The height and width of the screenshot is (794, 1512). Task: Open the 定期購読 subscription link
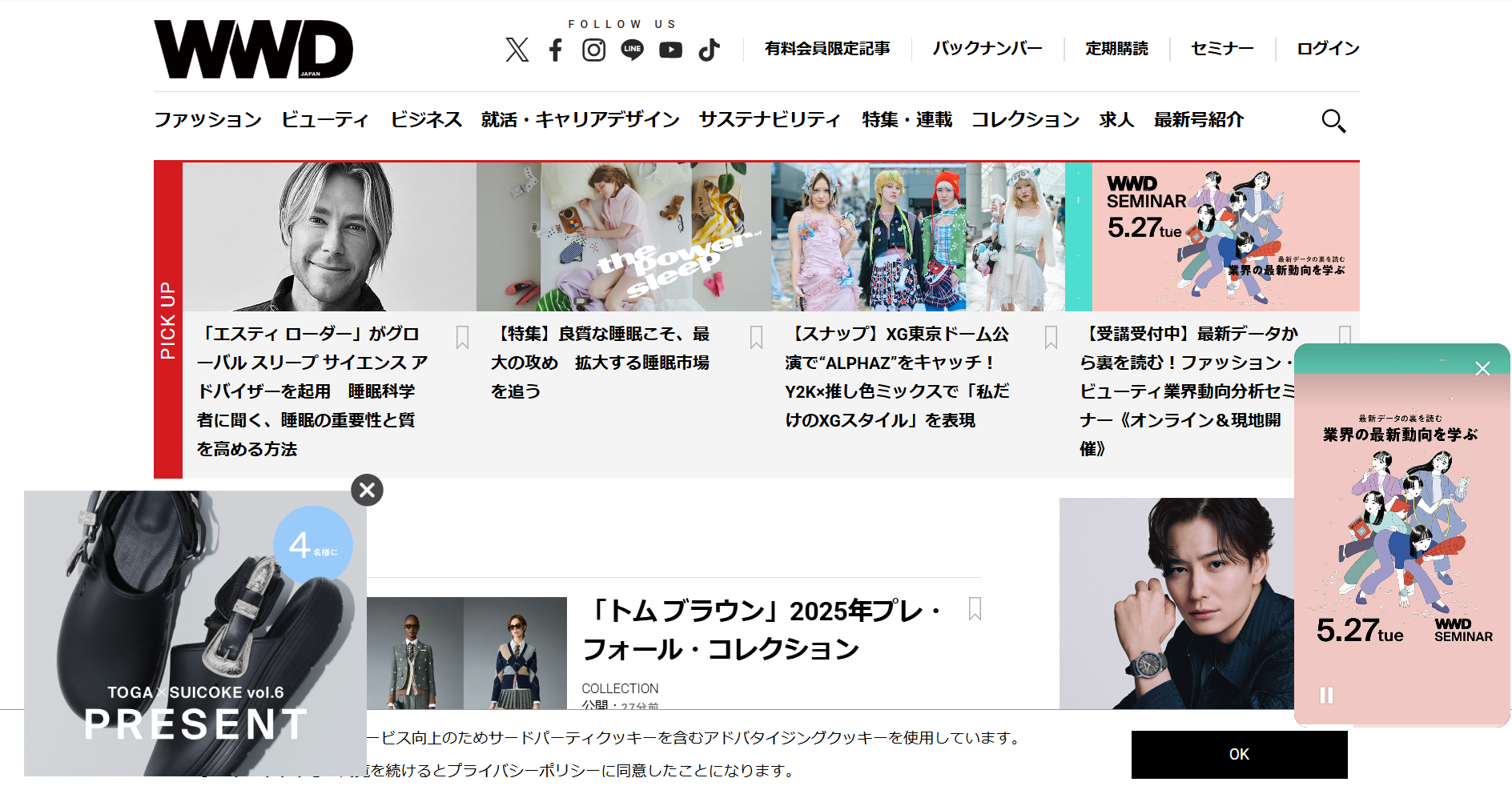point(1116,49)
